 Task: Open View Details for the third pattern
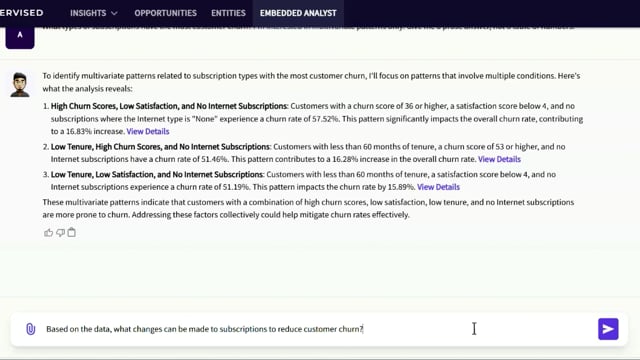point(438,187)
